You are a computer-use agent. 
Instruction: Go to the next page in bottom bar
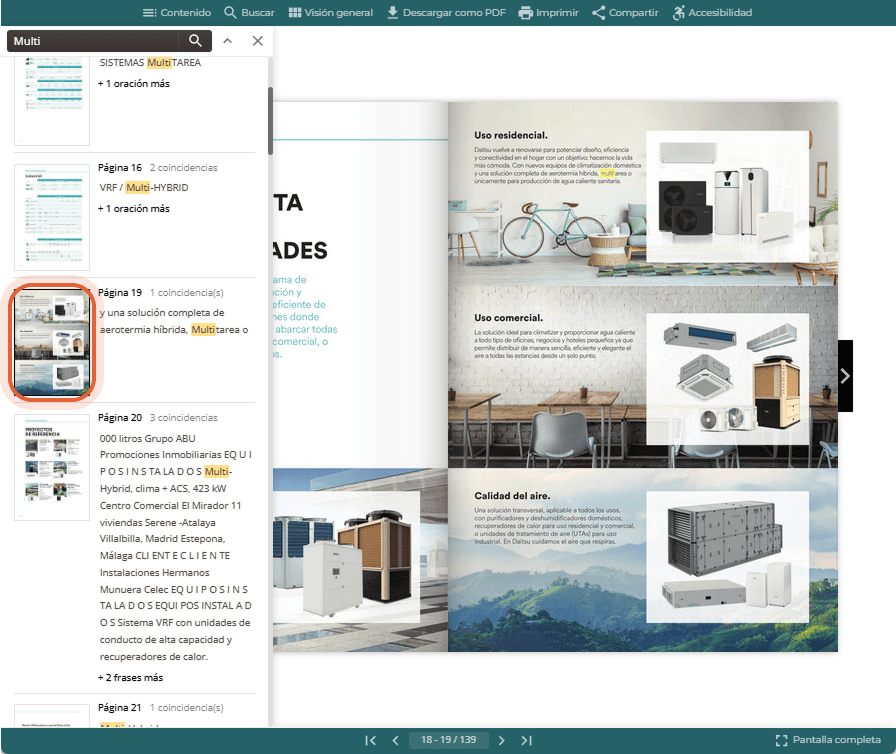pyautogui.click(x=501, y=740)
